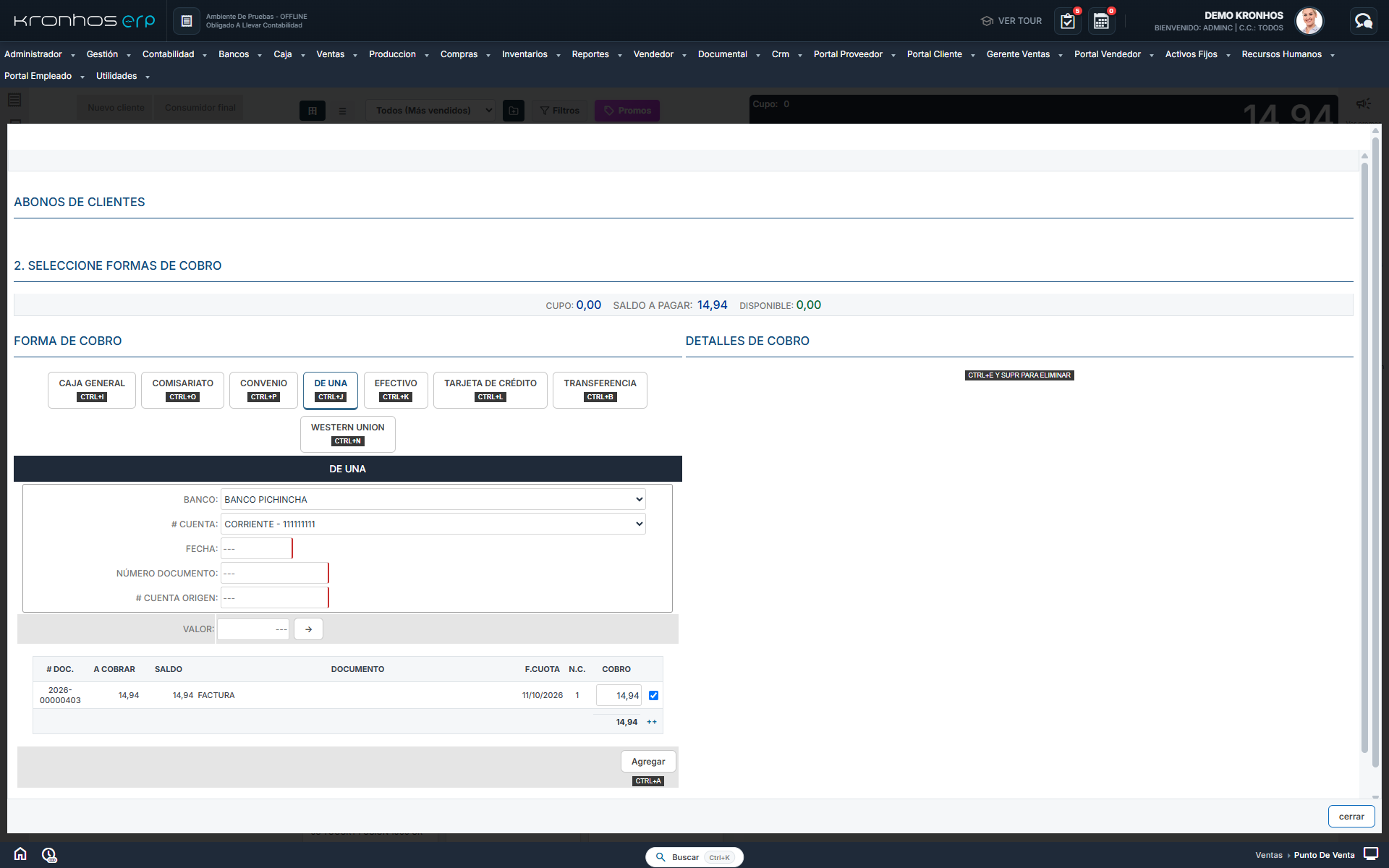The image size is (1389, 868).
Task: Select TARJETA DE CRÉDITO payment method
Action: click(x=490, y=390)
